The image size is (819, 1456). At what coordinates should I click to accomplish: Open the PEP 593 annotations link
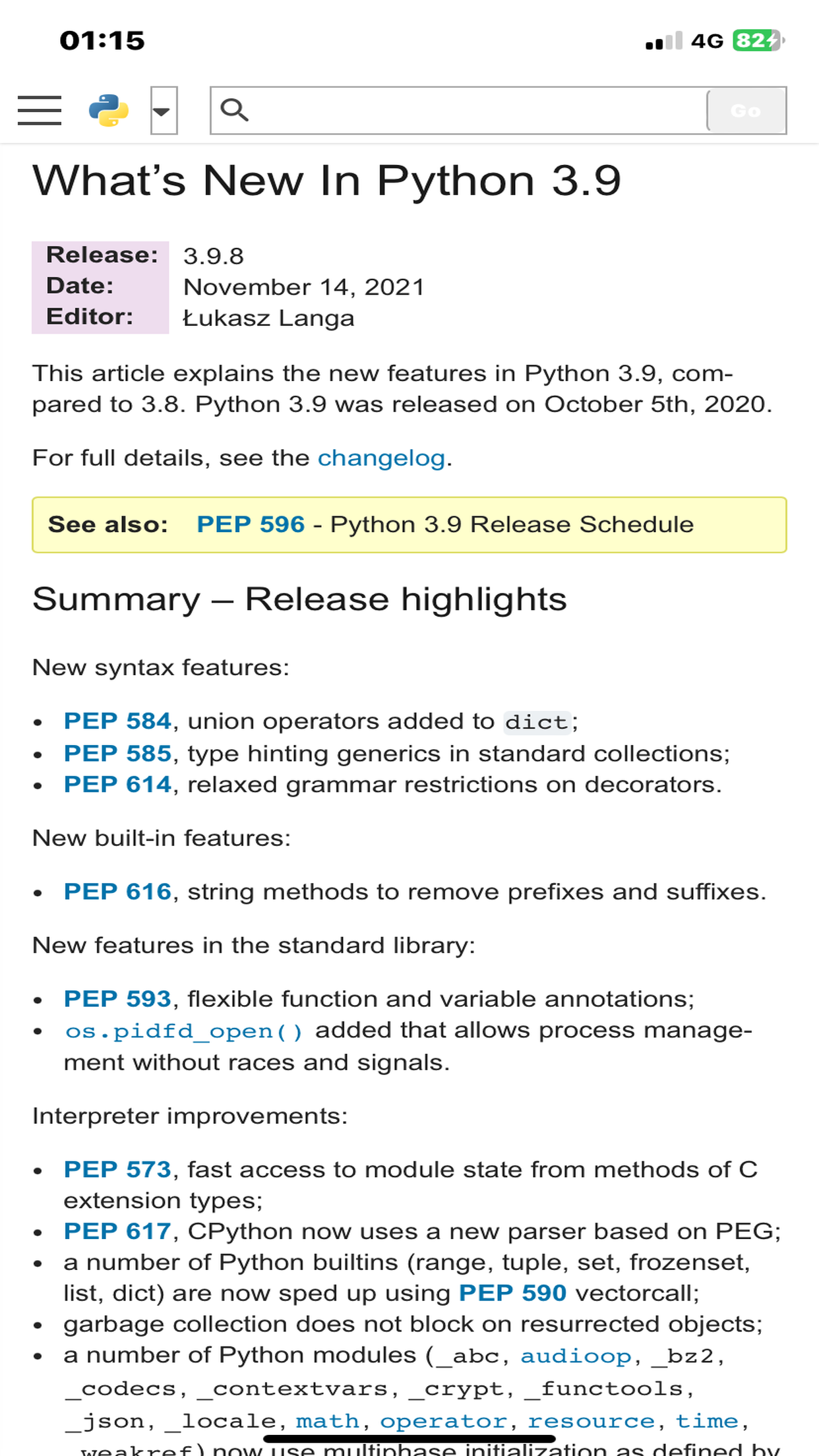(x=117, y=998)
